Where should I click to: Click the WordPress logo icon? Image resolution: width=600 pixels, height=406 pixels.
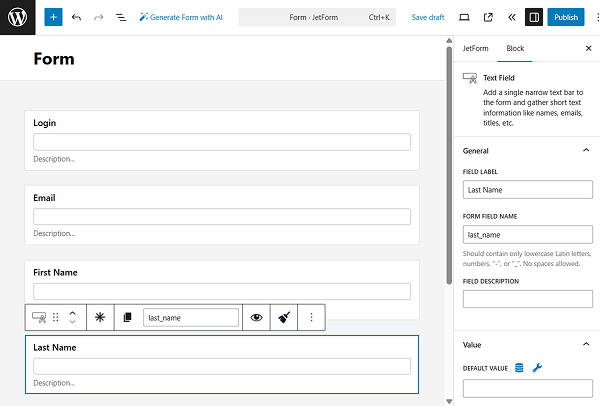click(x=17, y=17)
